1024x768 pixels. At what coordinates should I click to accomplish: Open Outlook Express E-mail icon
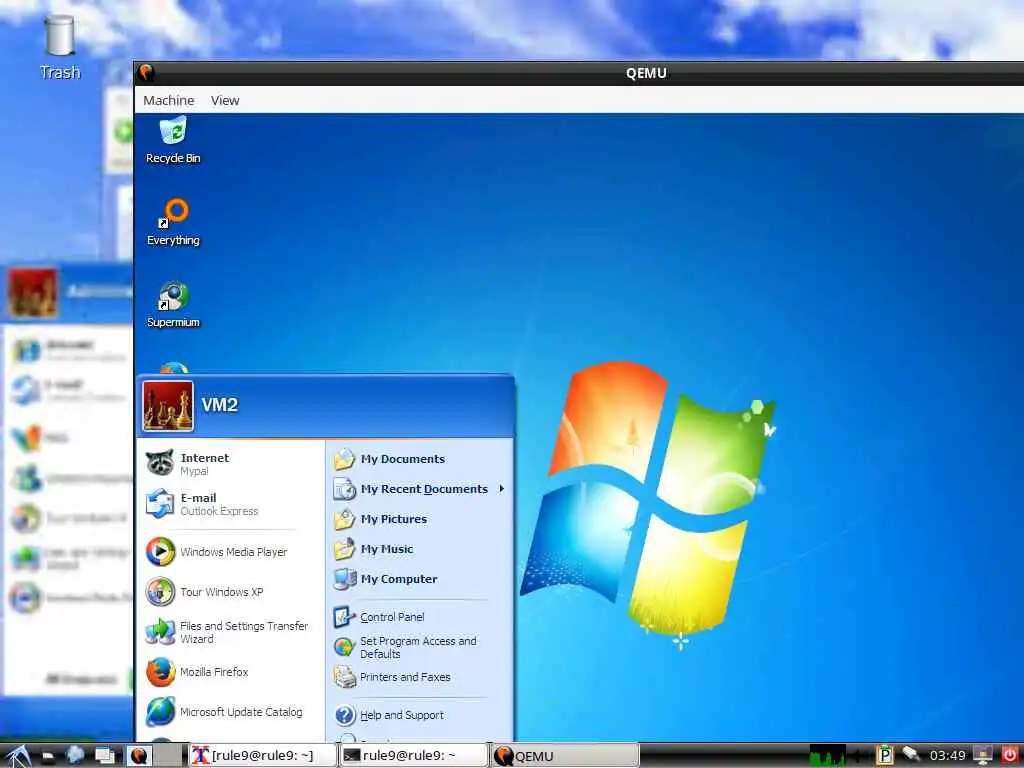159,504
